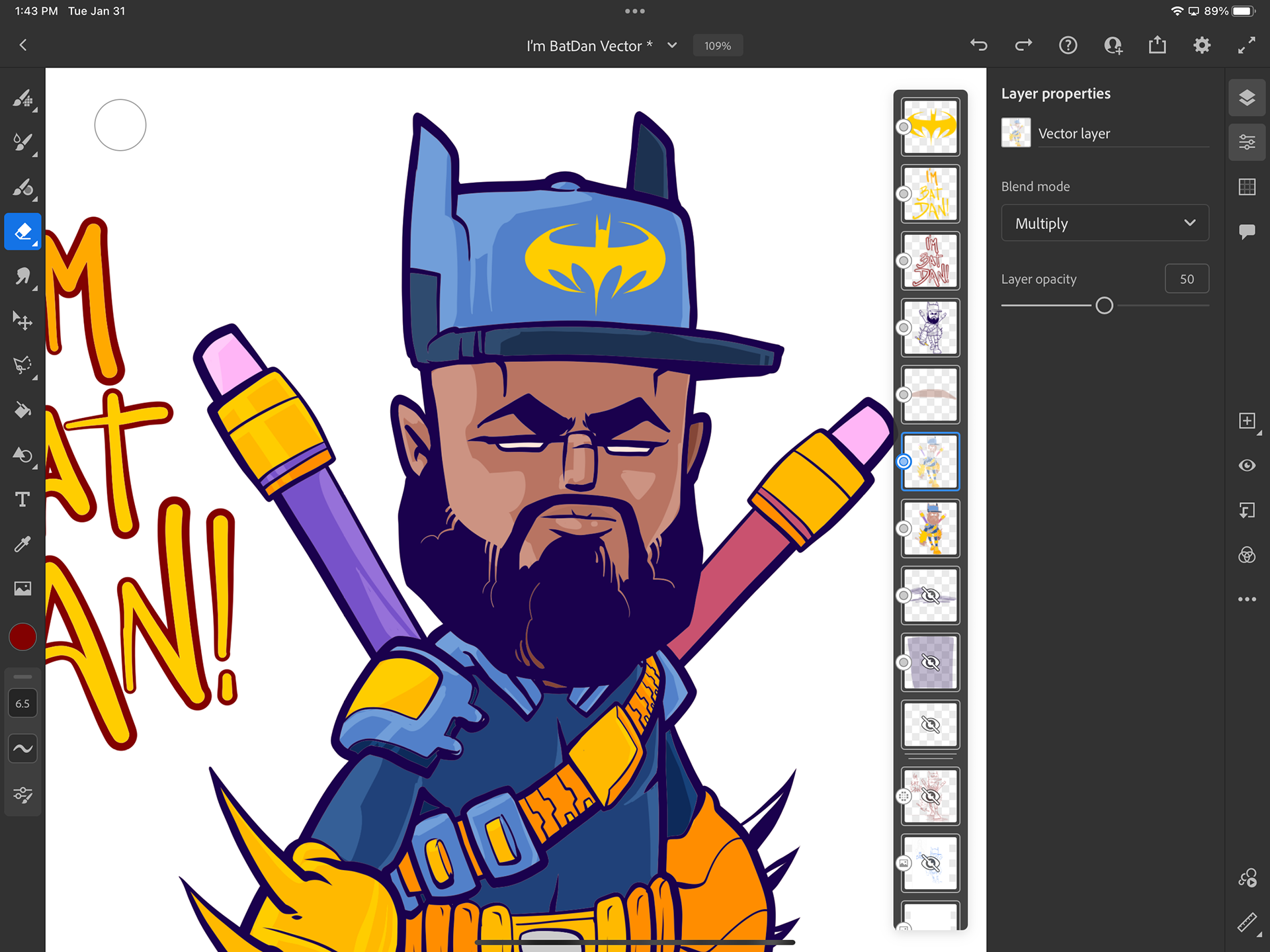Open the I'm BatDan Vector title

click(589, 46)
